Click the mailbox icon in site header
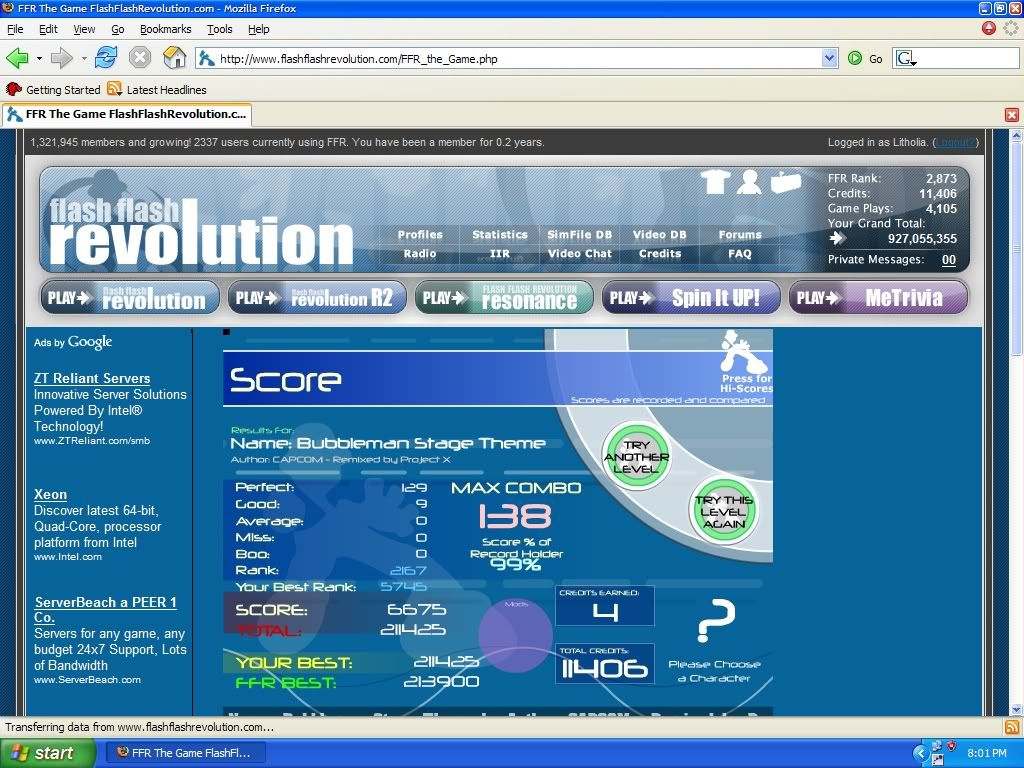Screen dimensions: 1024x768 coord(786,182)
